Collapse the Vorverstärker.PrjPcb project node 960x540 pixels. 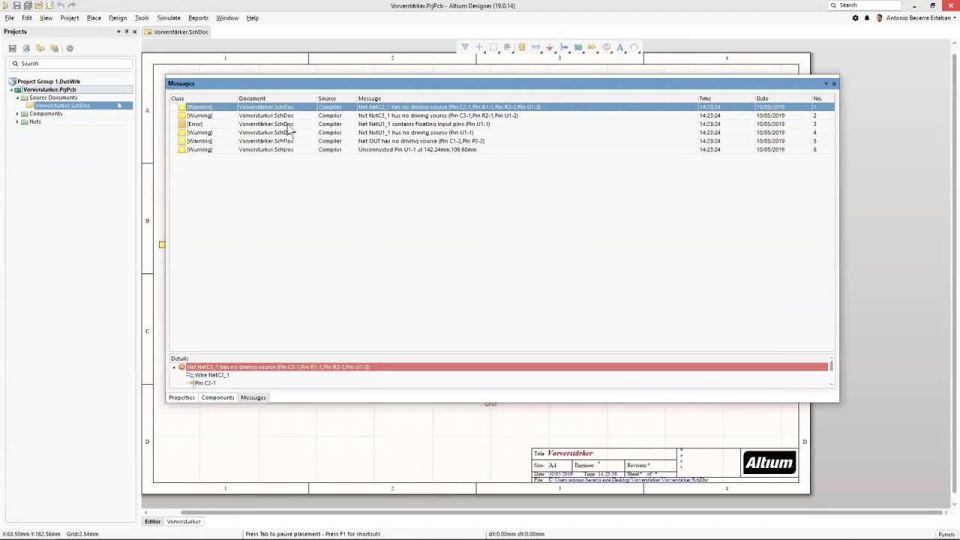click(12, 89)
